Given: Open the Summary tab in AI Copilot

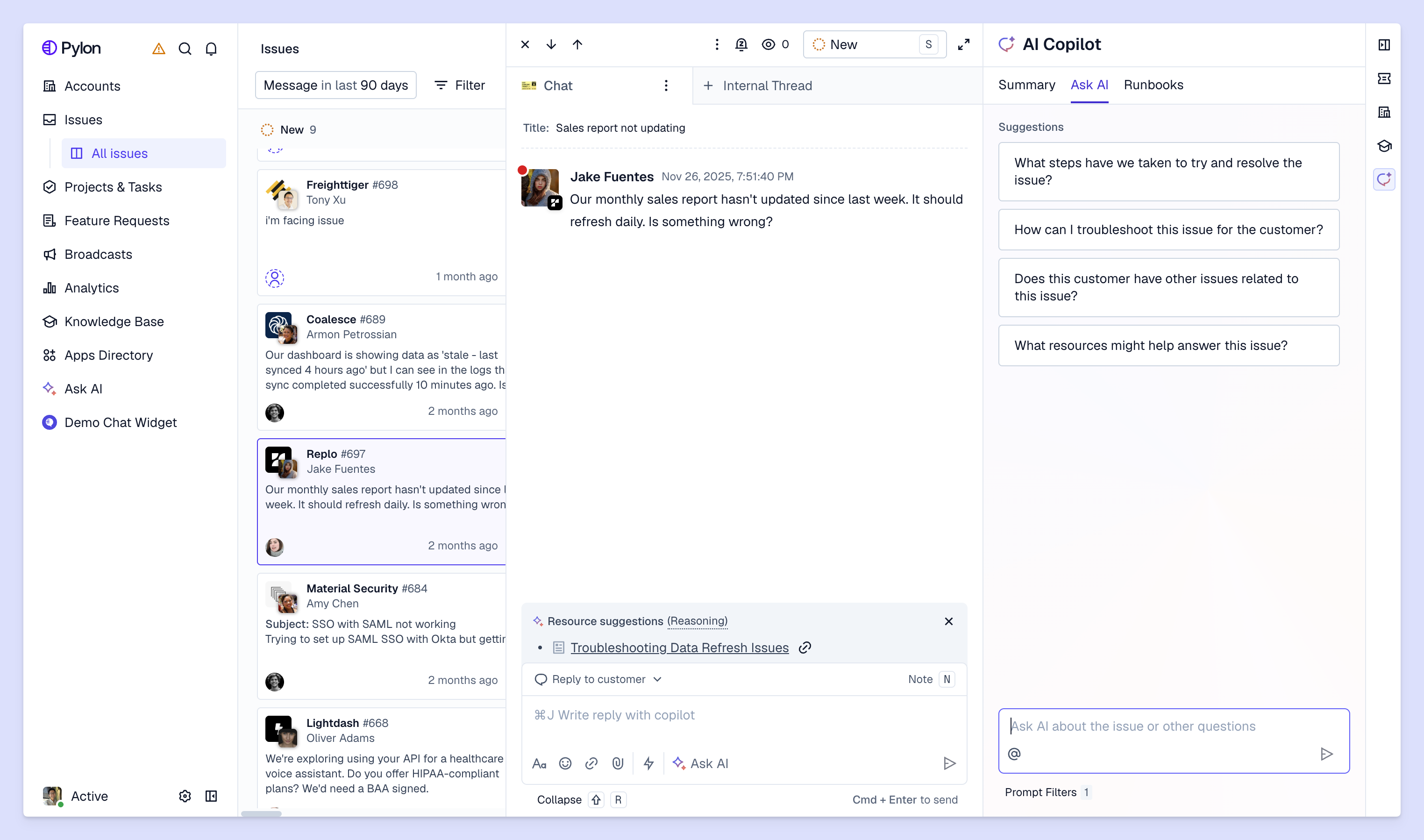Looking at the screenshot, I should (x=1026, y=85).
